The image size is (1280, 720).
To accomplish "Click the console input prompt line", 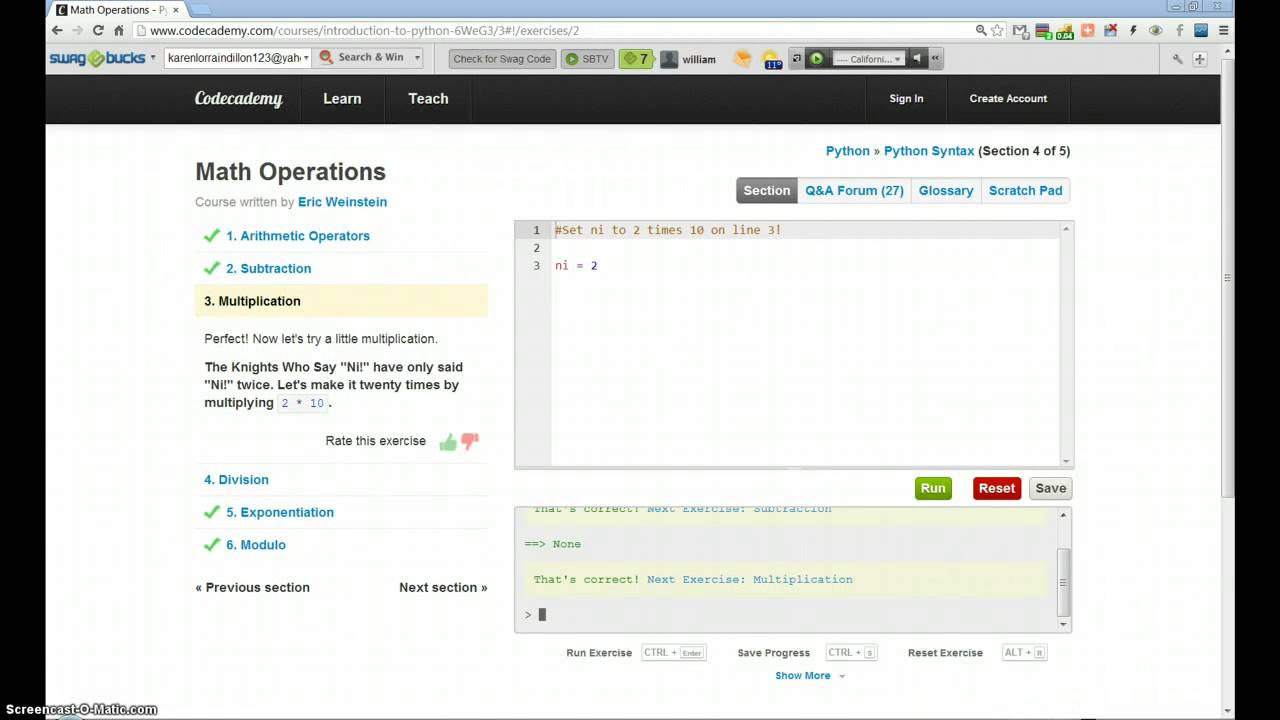I will pos(787,615).
